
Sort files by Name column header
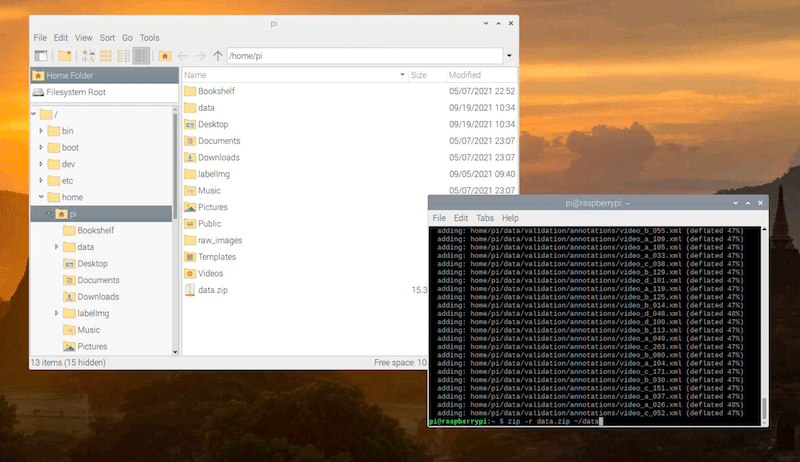(295, 75)
